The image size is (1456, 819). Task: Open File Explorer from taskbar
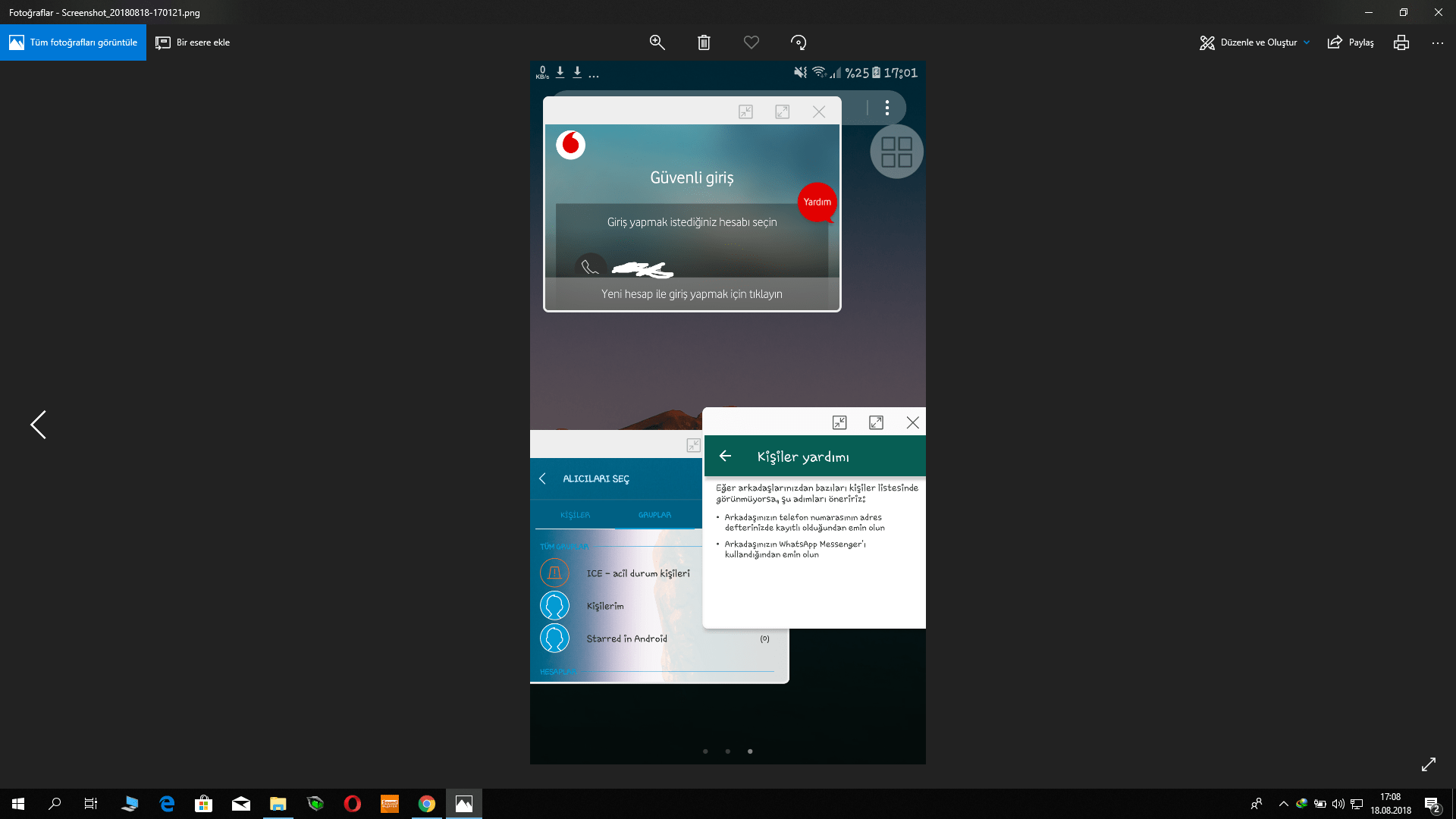[278, 804]
